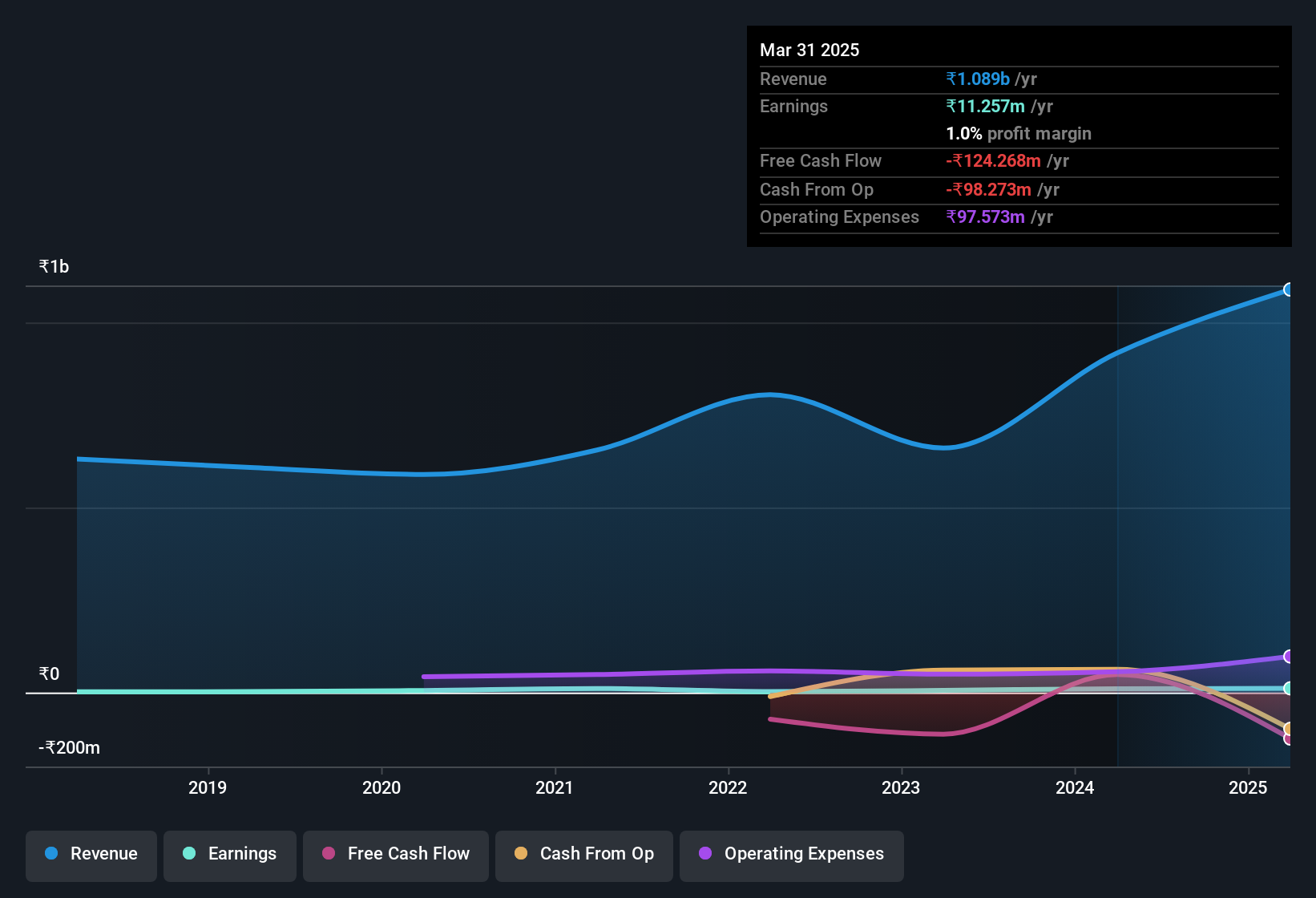The height and width of the screenshot is (898, 1316).
Task: Click the 2021 x-axis label
Action: pos(555,787)
